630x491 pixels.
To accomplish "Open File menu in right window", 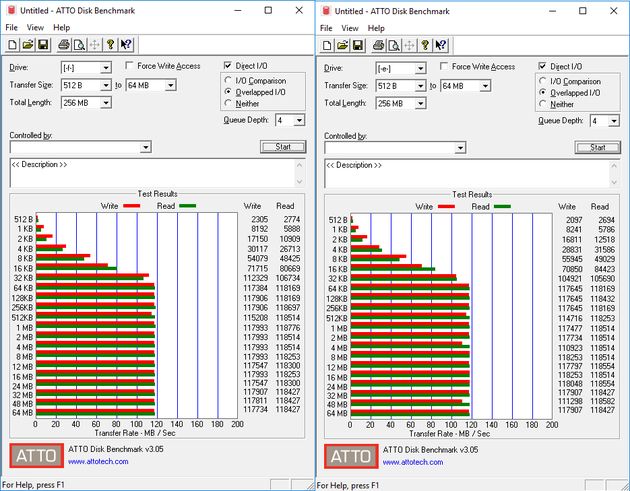I will pyautogui.click(x=326, y=28).
